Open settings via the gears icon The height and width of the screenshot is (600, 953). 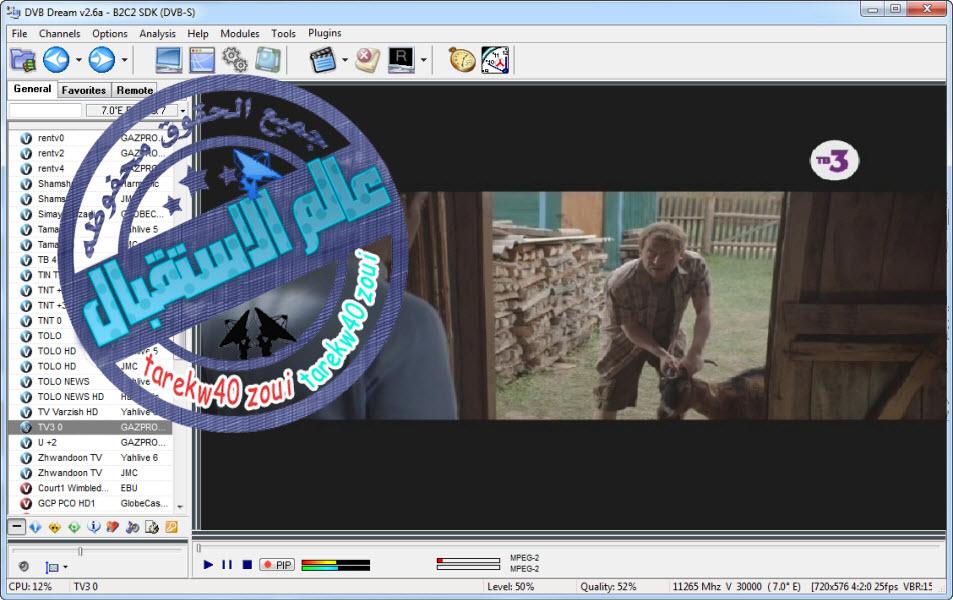[235, 60]
